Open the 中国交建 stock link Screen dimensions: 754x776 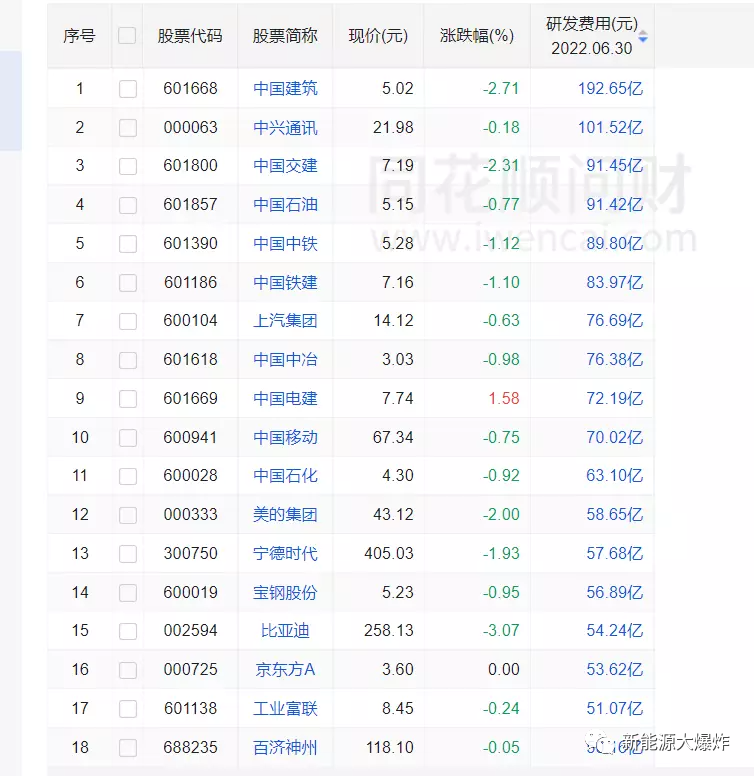285,166
